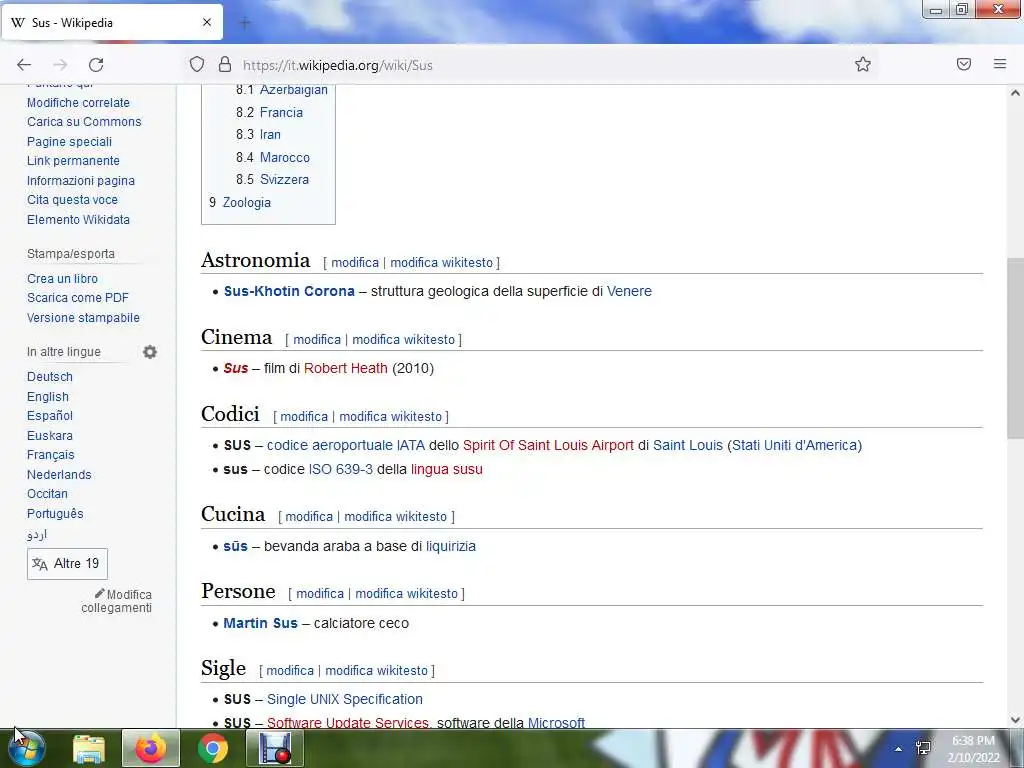Open the liquirizia link
The width and height of the screenshot is (1024, 768).
(x=451, y=547)
